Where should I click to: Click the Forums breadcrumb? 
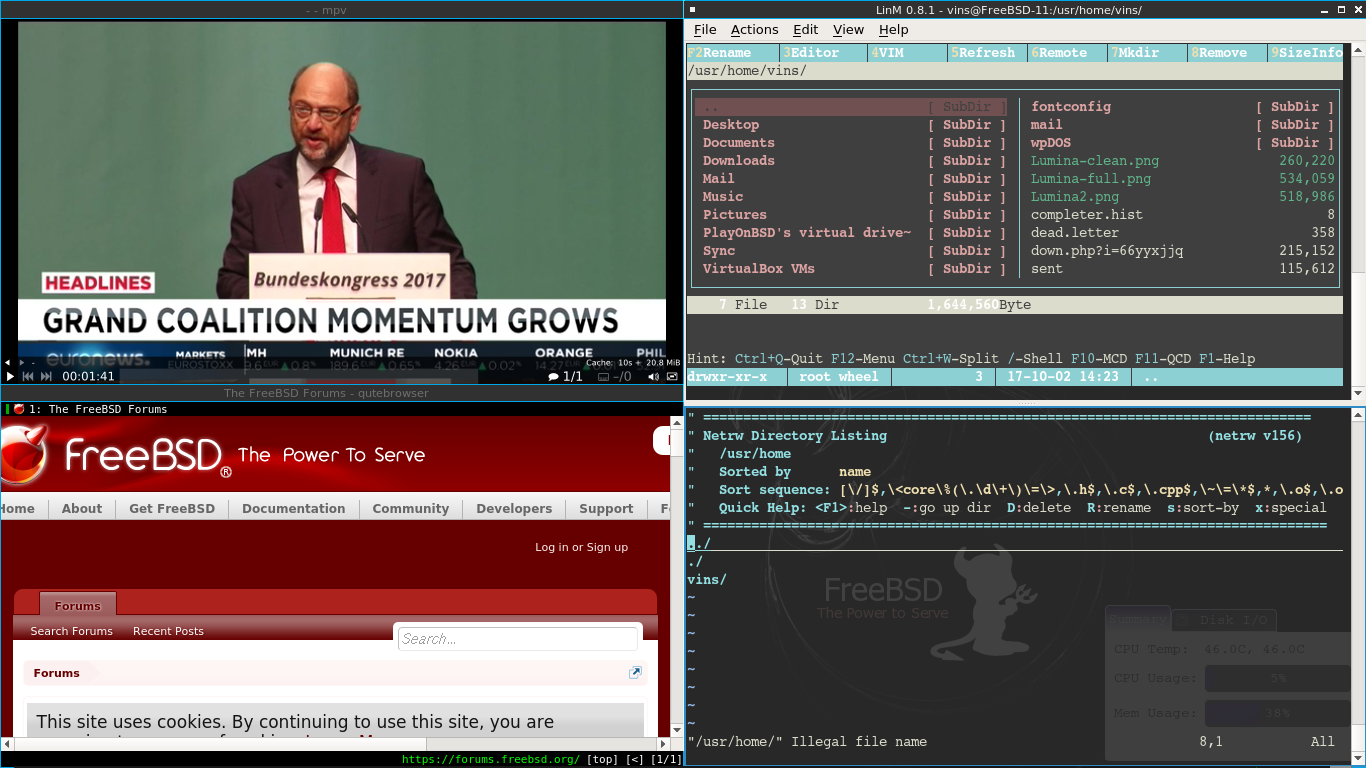56,673
